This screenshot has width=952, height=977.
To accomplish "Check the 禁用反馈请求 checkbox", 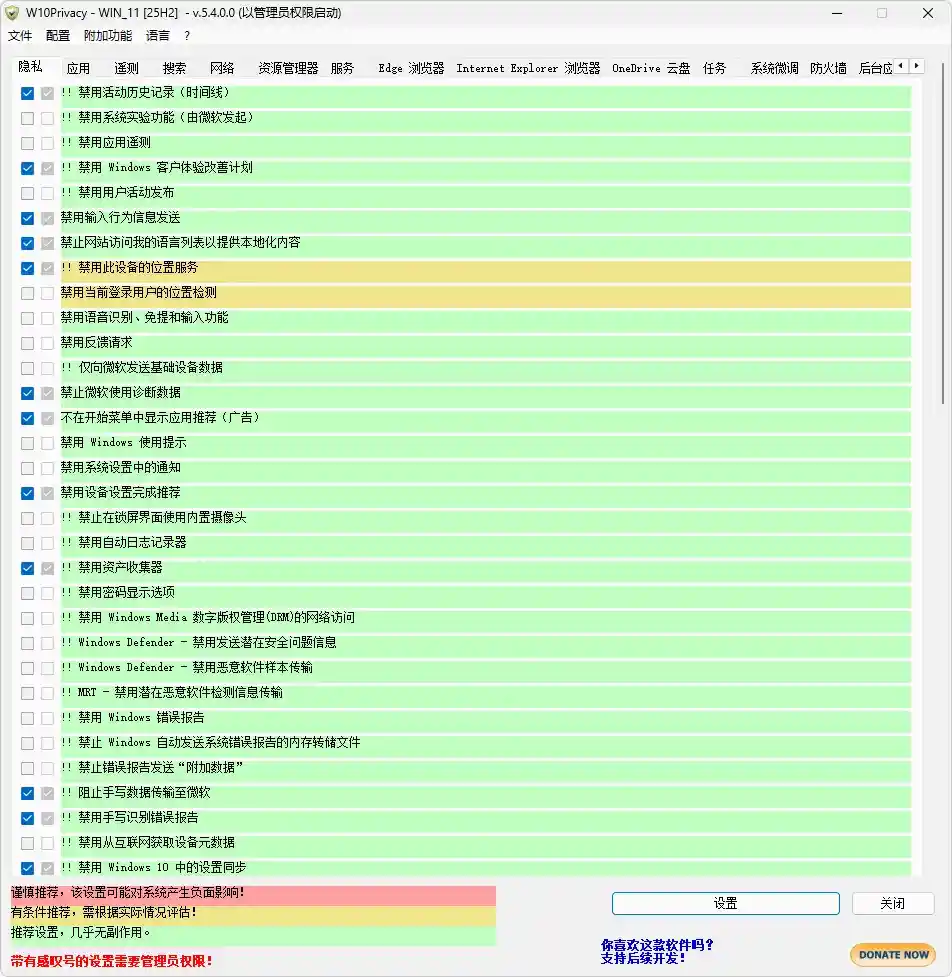I will click(27, 343).
